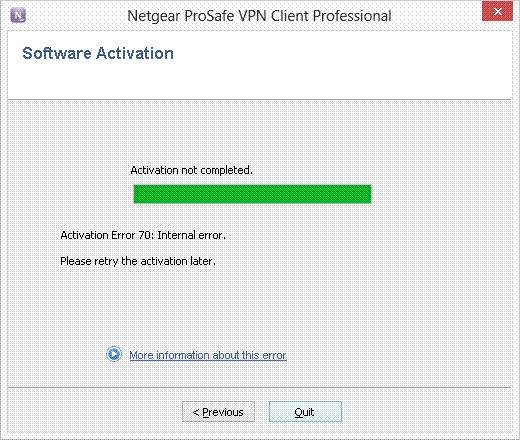Select the Software Activation heading
This screenshot has width=520, height=440.
pyautogui.click(x=98, y=53)
